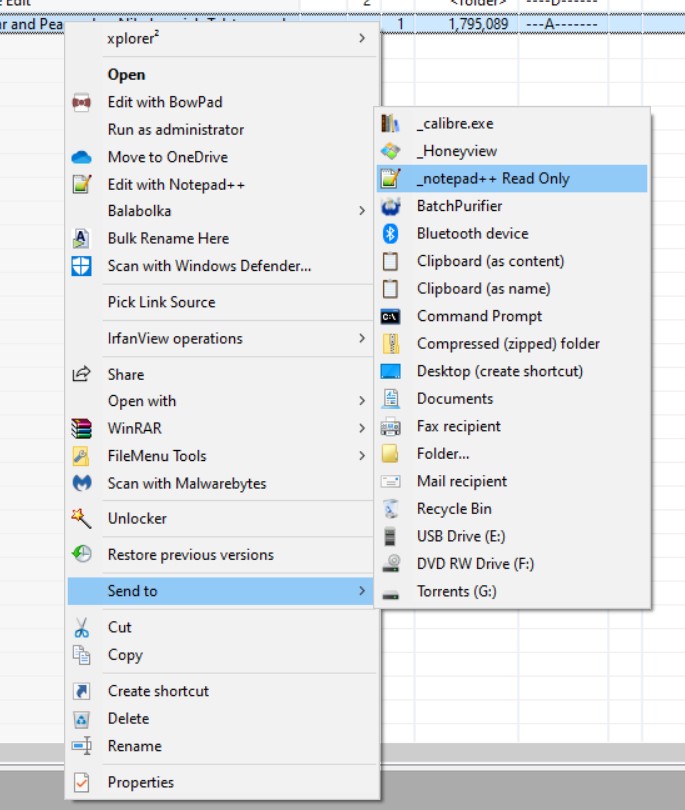Image resolution: width=685 pixels, height=810 pixels.
Task: Click the file size value 1,795,089
Action: pos(478,24)
